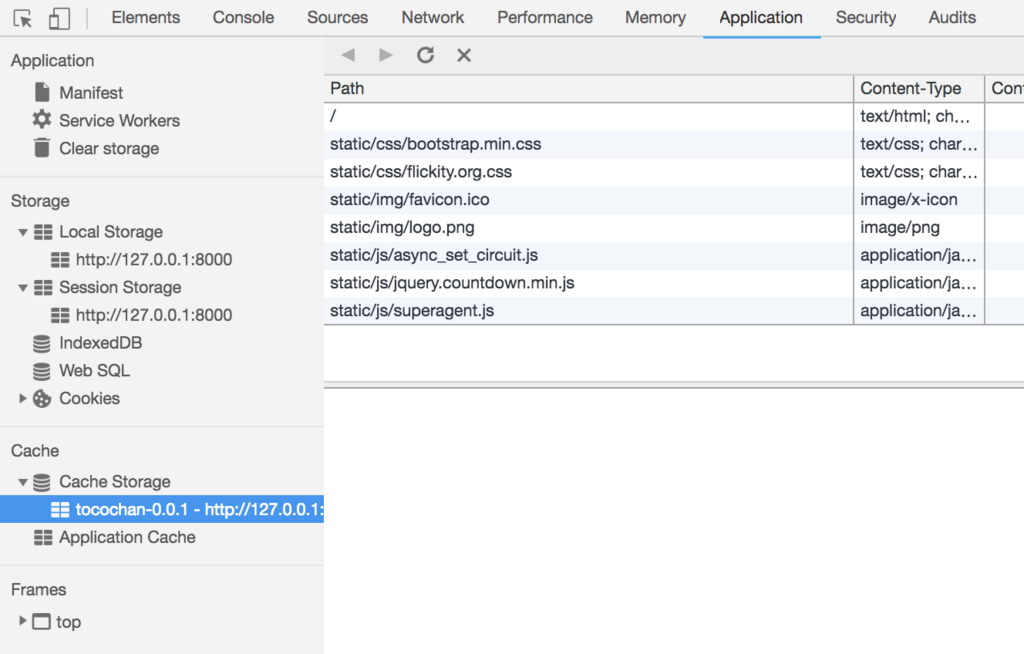This screenshot has width=1024, height=654.
Task: Select Session Storage item
Action: point(120,287)
